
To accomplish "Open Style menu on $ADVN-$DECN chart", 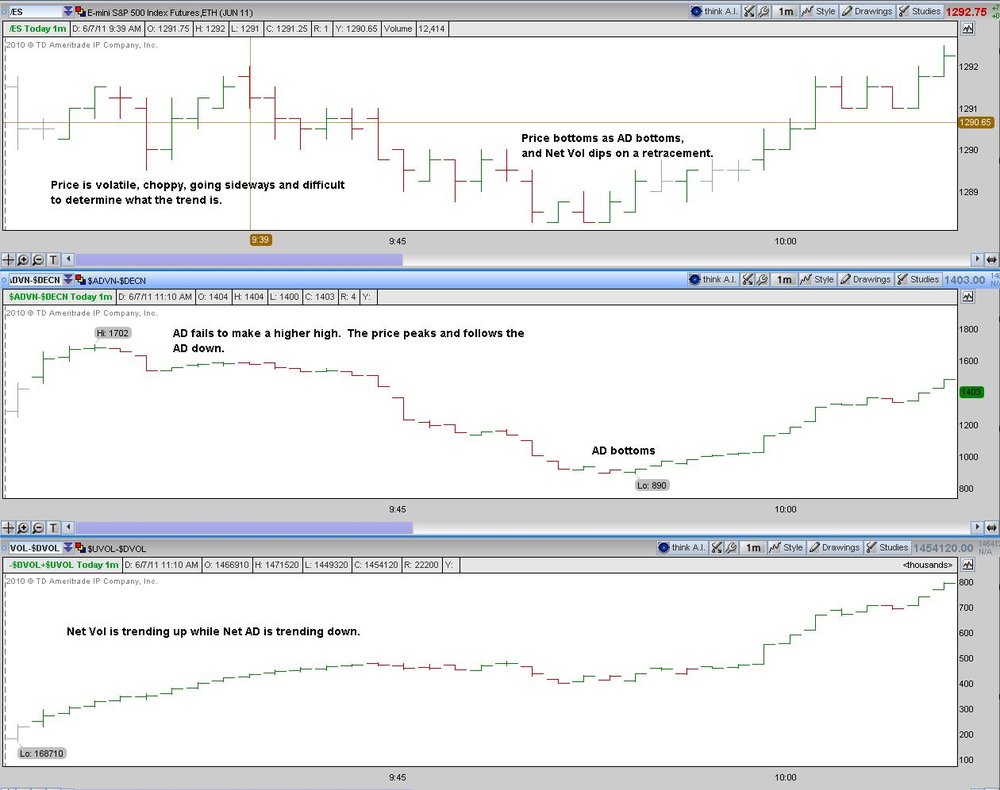I will click(818, 279).
